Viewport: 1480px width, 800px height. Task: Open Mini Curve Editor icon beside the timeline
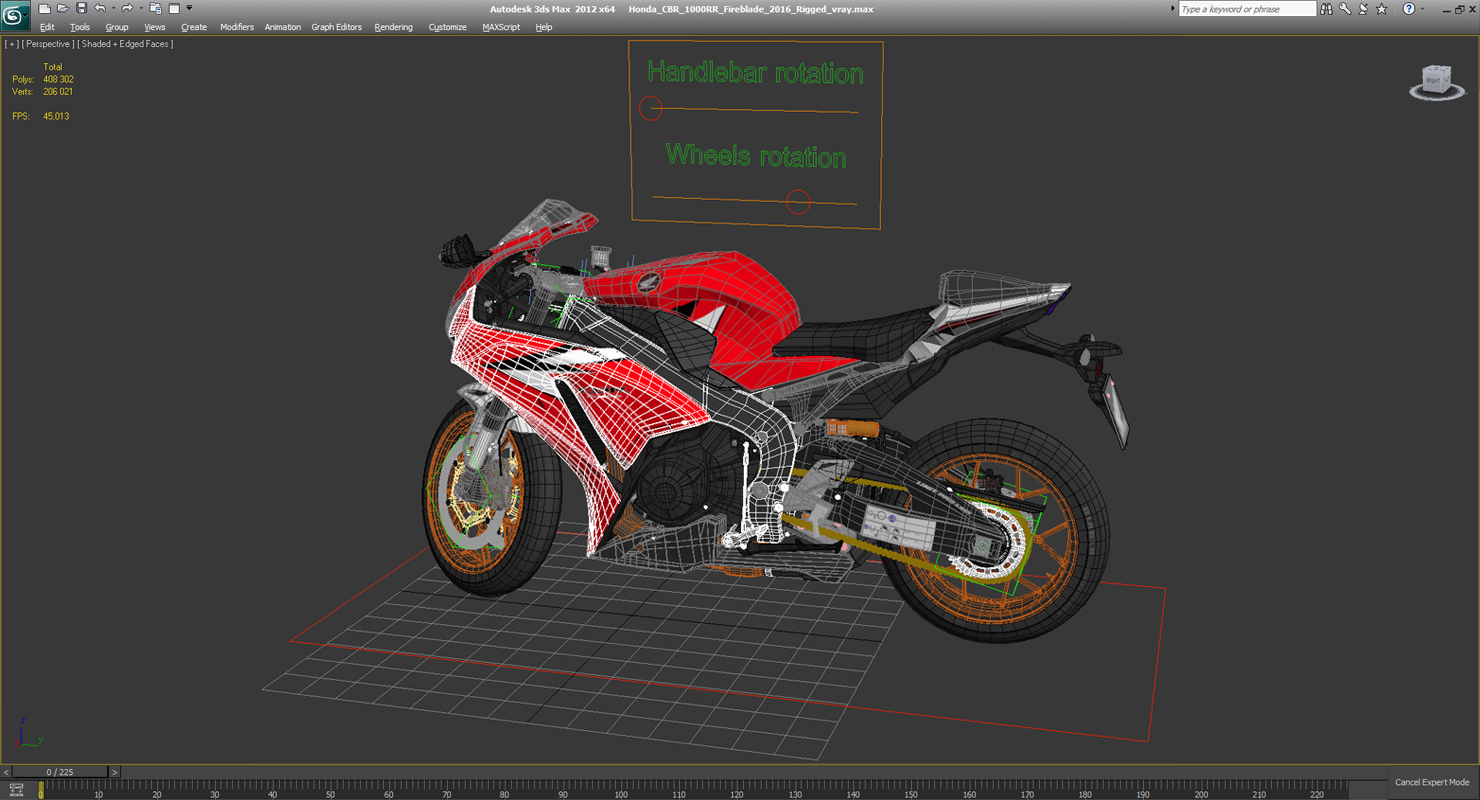(16, 790)
